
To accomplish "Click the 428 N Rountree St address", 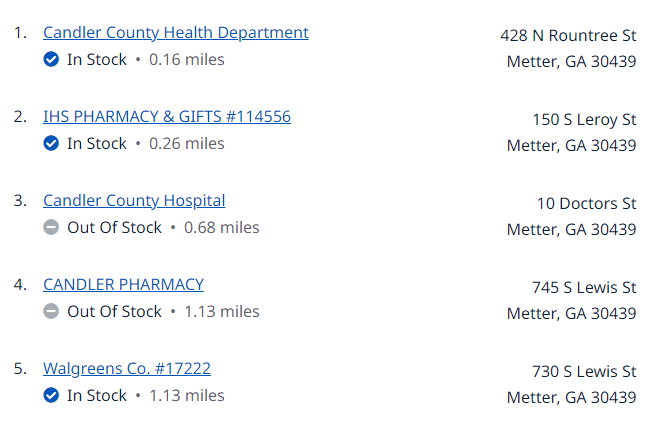I will [x=568, y=36].
